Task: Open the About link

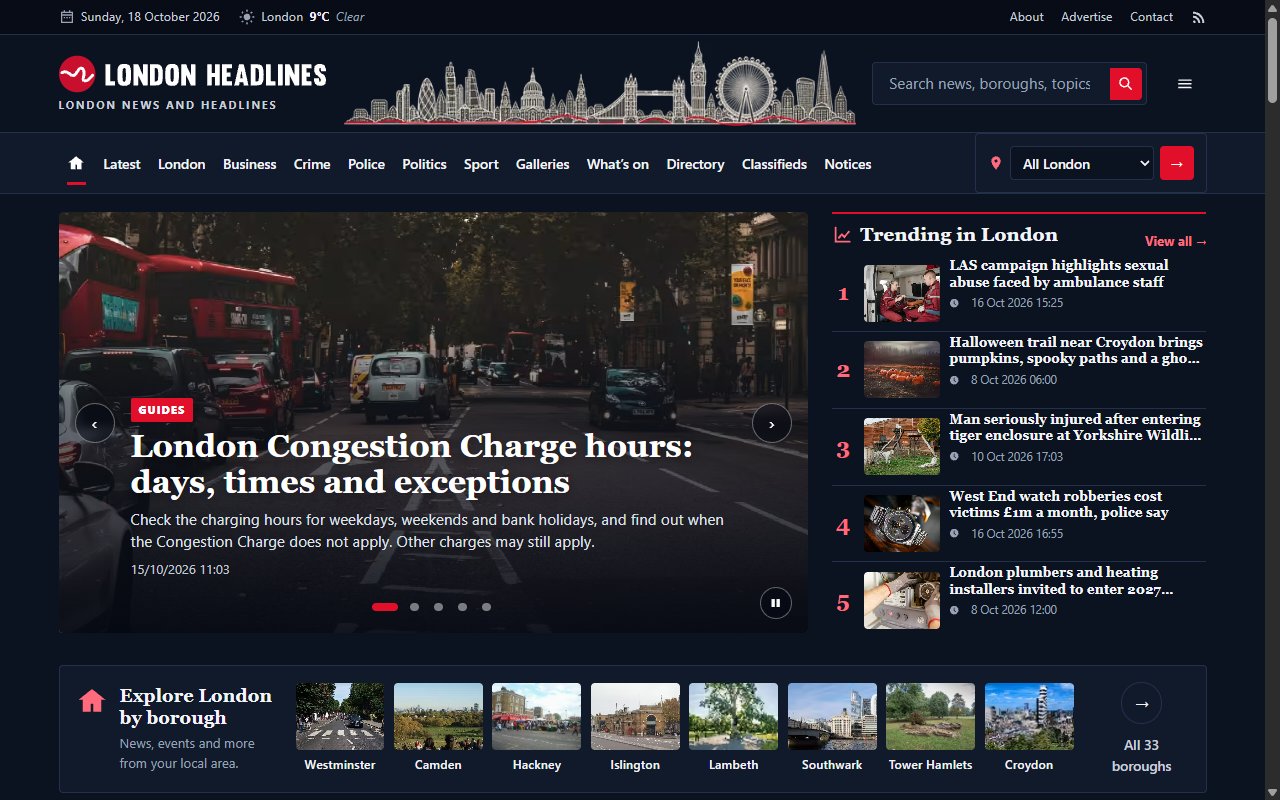Action: tap(1027, 17)
